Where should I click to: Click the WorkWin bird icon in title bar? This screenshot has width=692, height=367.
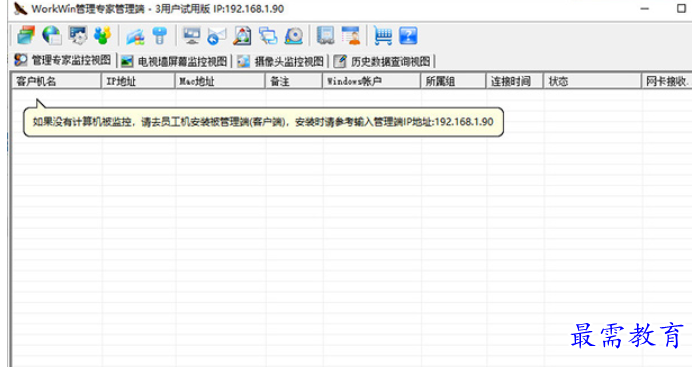20,9
